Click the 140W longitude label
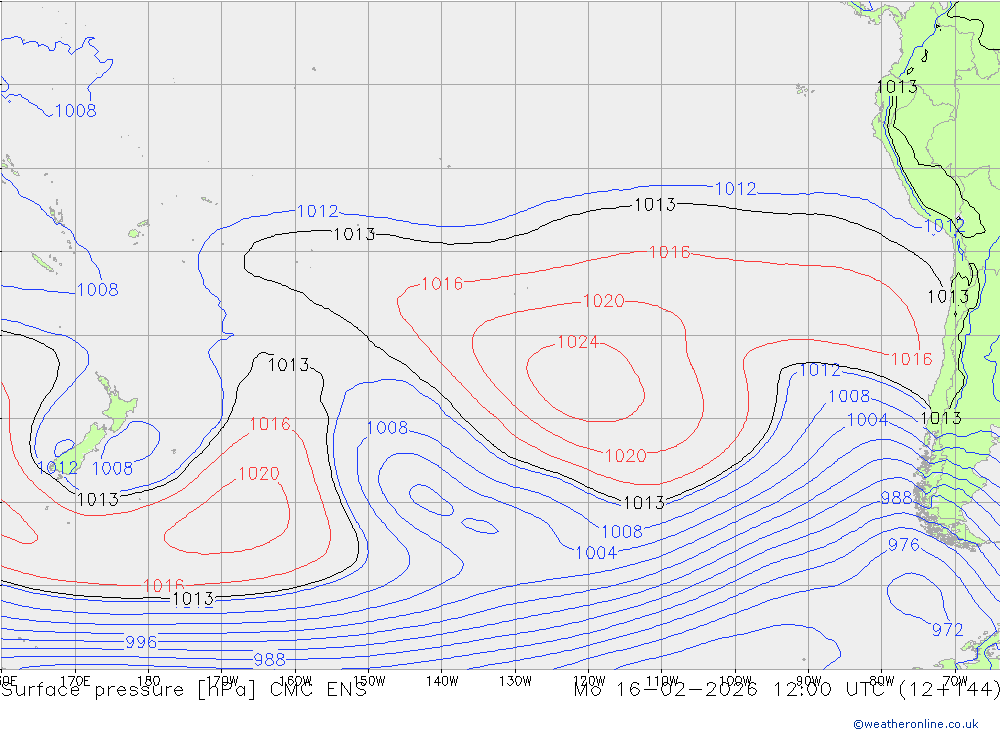This screenshot has width=1000, height=733. coord(441,680)
